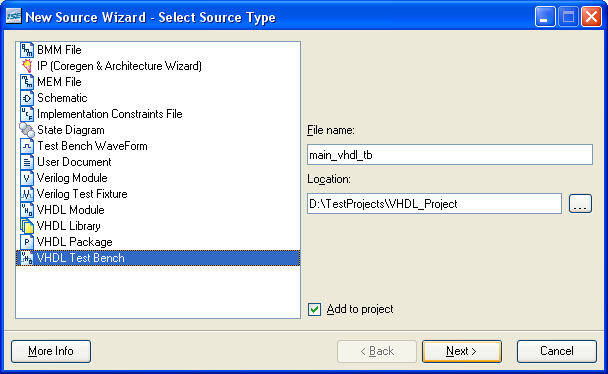Toggle the Add to project checkbox
The height and width of the screenshot is (374, 608).
pos(314,309)
